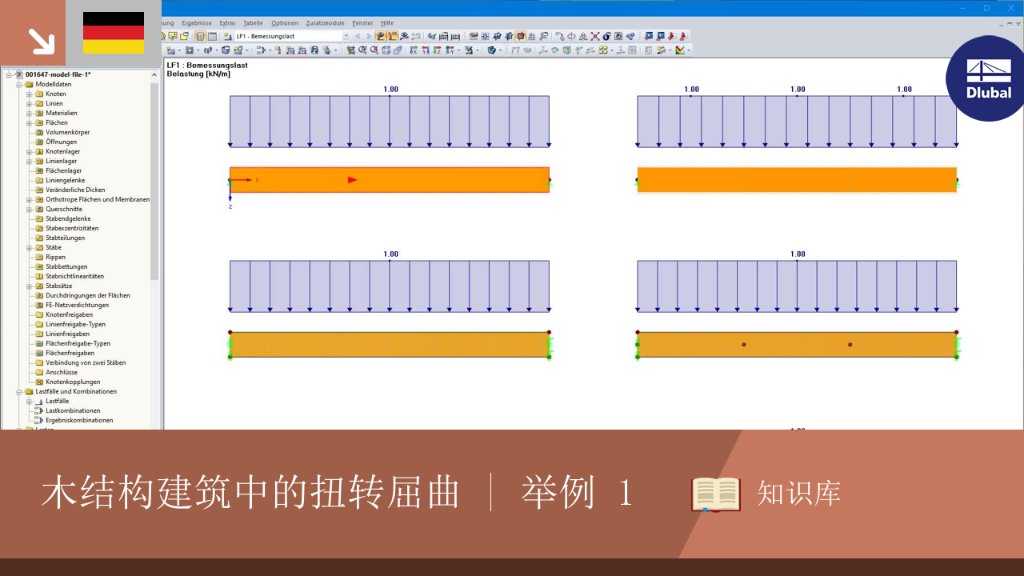Collapse the Modelldaten tree node

(x=19, y=85)
